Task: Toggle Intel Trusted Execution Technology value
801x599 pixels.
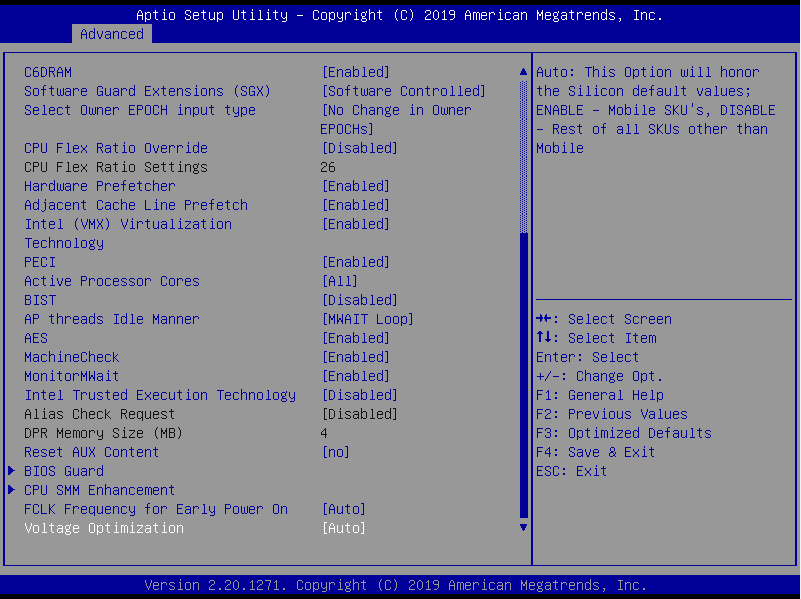Action: pos(359,395)
